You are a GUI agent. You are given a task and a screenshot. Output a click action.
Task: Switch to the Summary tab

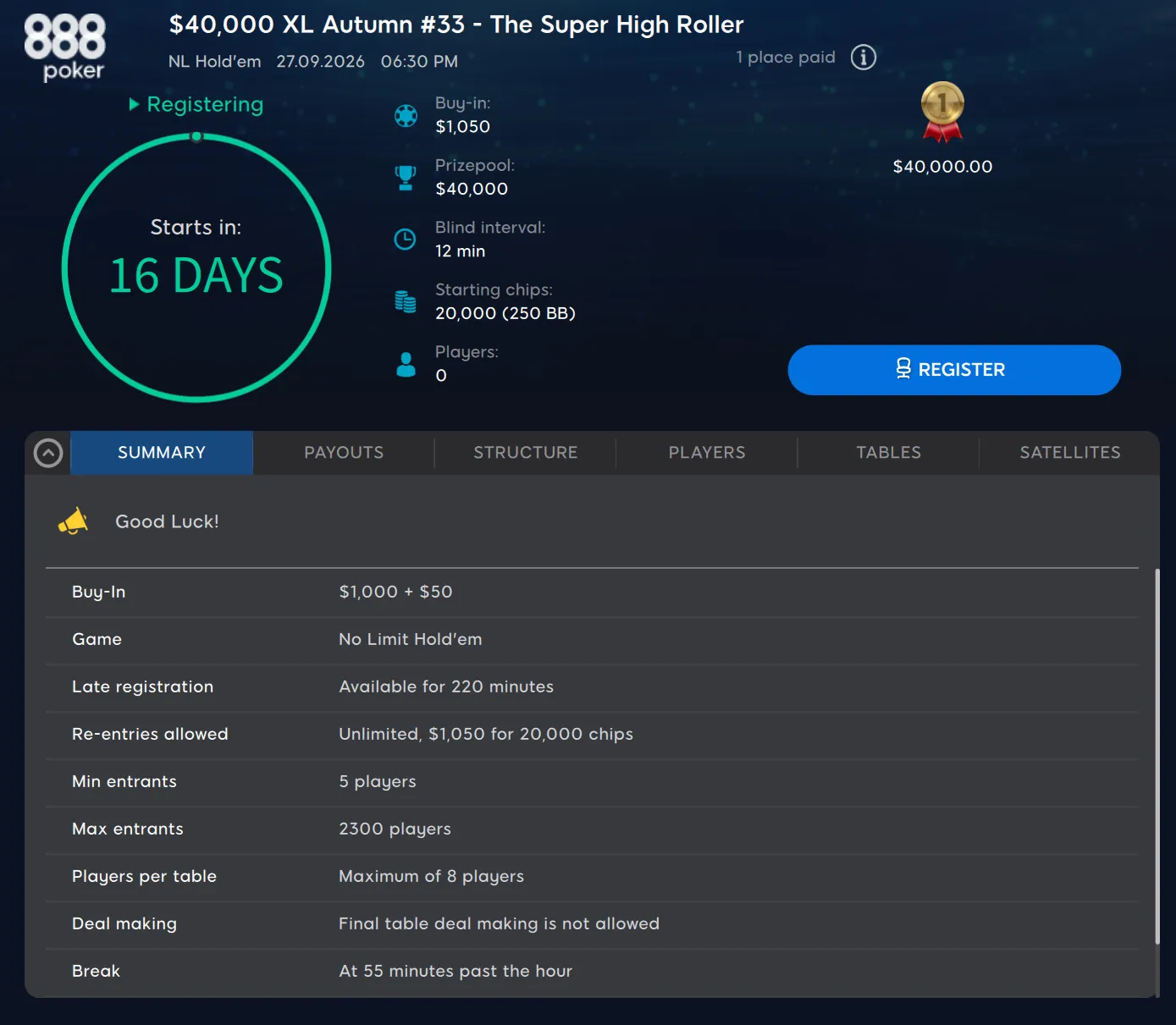[x=162, y=453]
